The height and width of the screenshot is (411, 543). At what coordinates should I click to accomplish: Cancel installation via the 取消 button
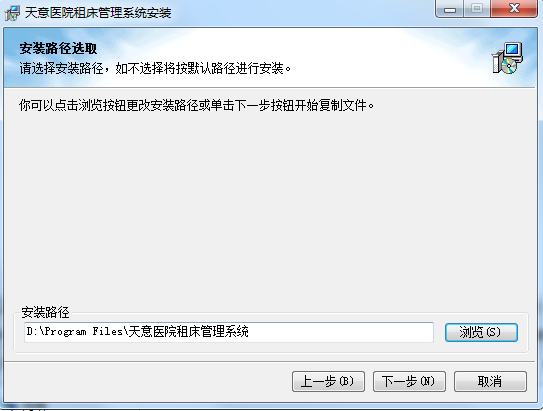pyautogui.click(x=490, y=382)
